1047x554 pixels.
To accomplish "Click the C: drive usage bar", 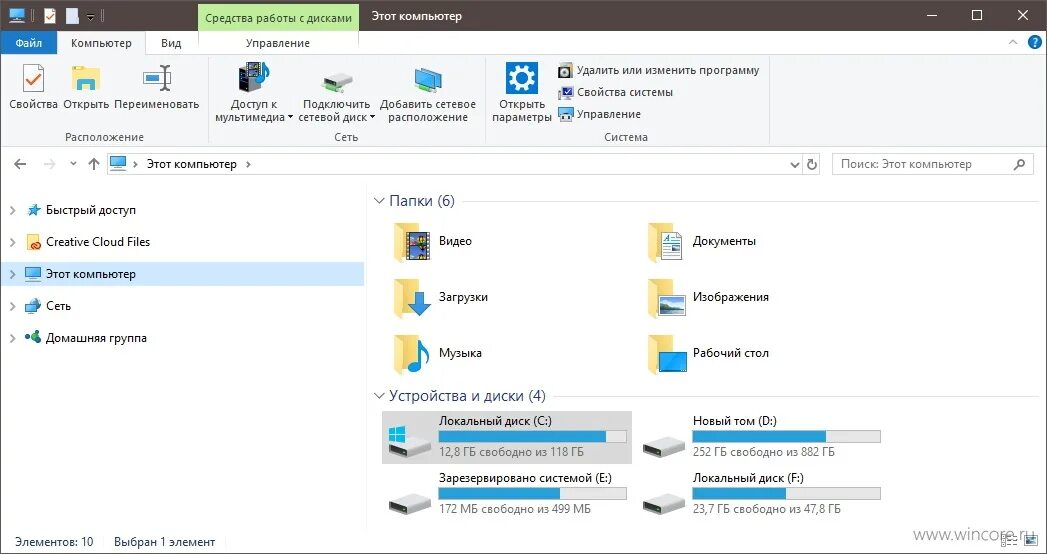I will click(532, 437).
